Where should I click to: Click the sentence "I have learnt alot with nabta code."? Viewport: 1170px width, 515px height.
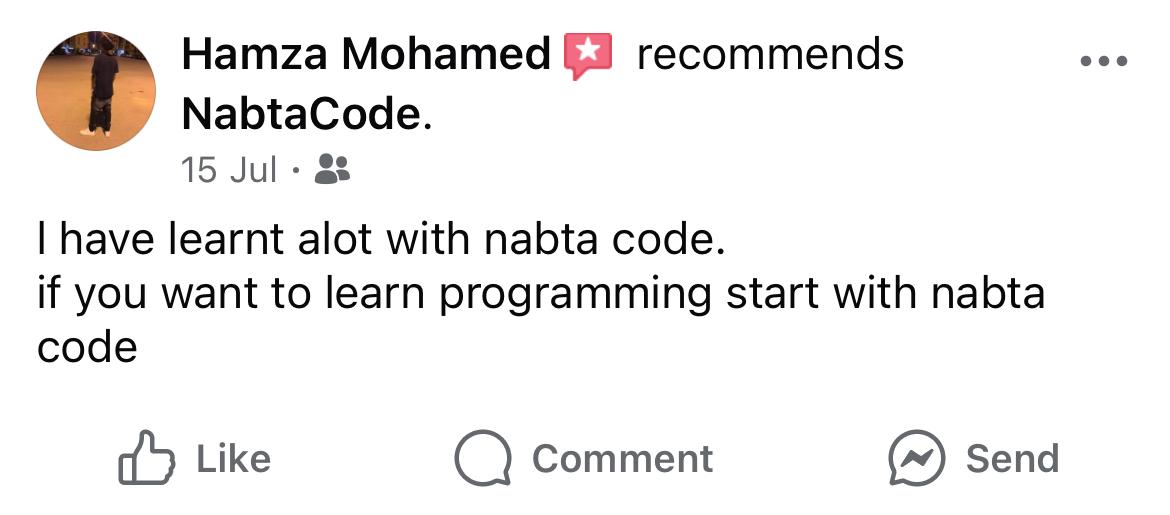(x=378, y=241)
